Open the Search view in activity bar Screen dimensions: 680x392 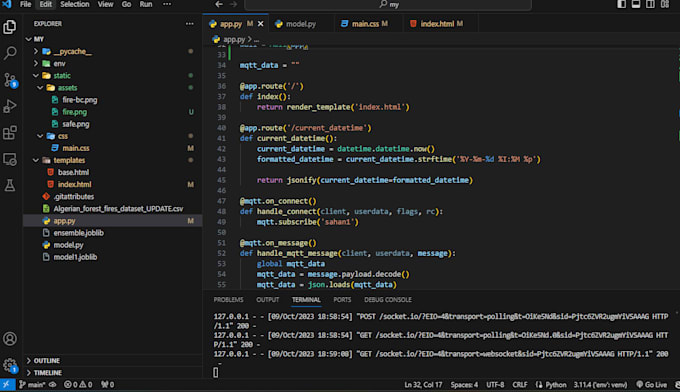tap(10, 53)
